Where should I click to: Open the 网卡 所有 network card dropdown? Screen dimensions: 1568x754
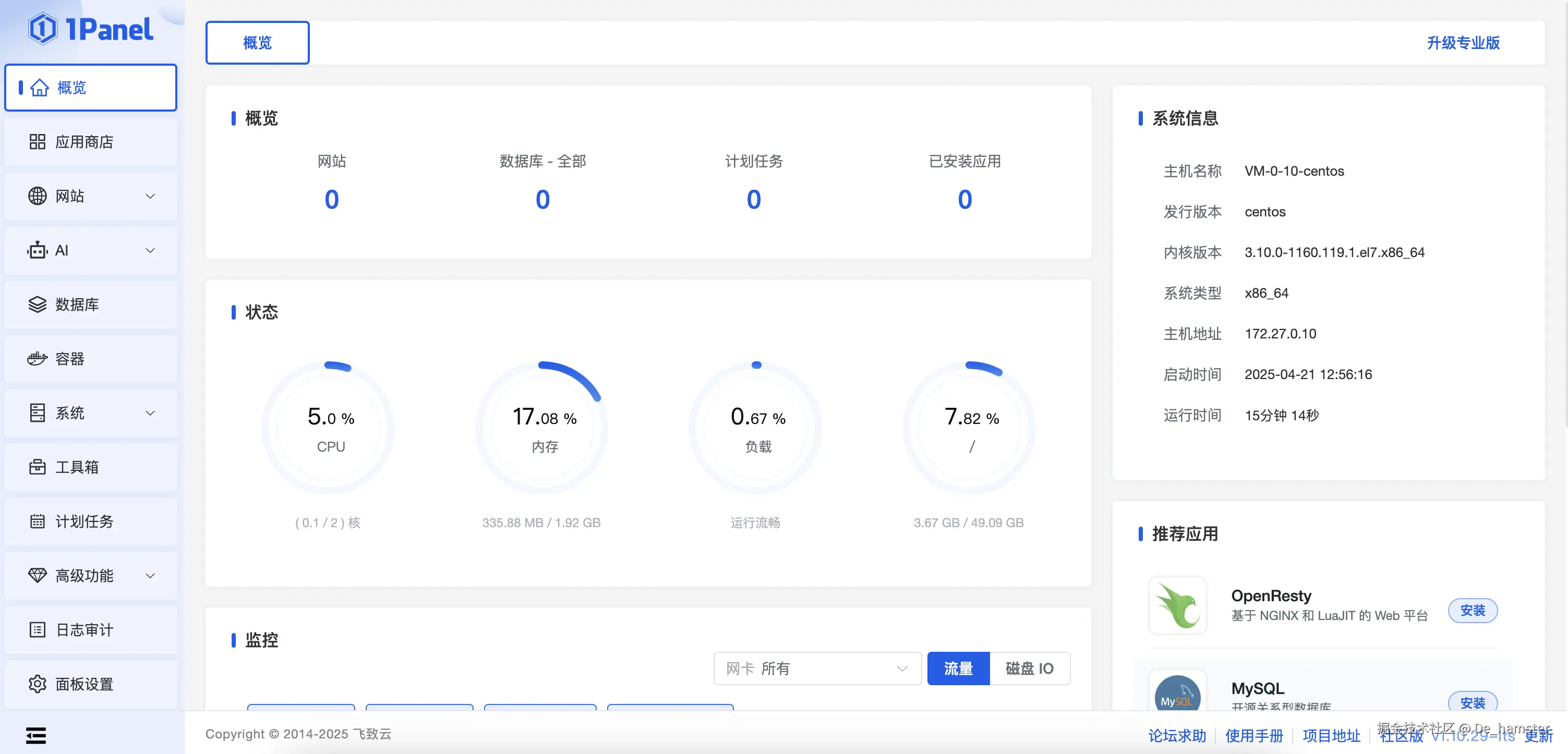tap(817, 668)
